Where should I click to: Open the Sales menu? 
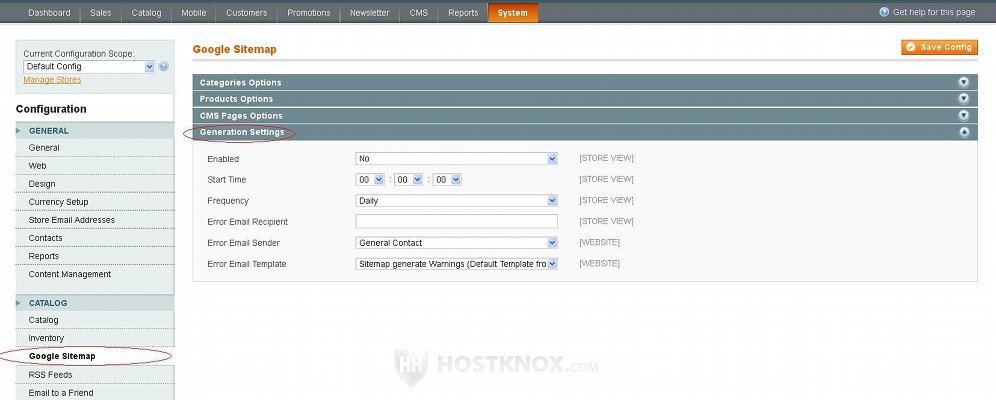100,13
